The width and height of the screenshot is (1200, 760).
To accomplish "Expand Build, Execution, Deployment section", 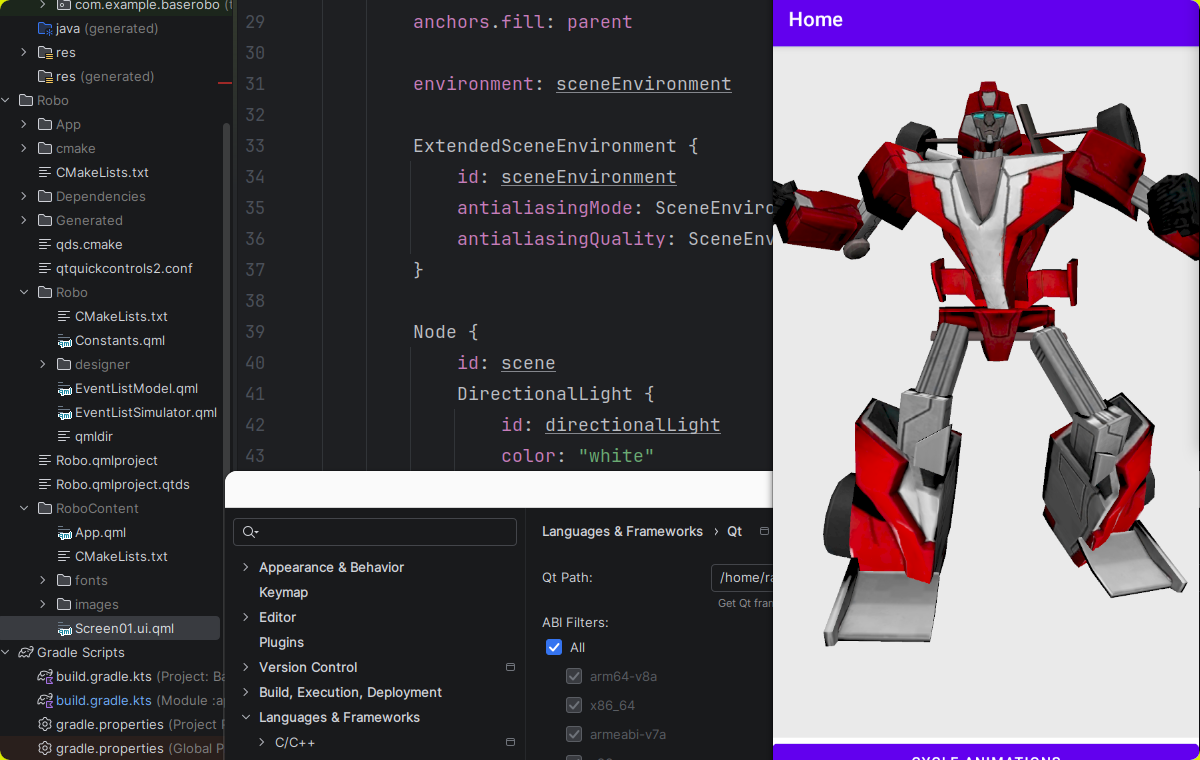I will pos(246,692).
